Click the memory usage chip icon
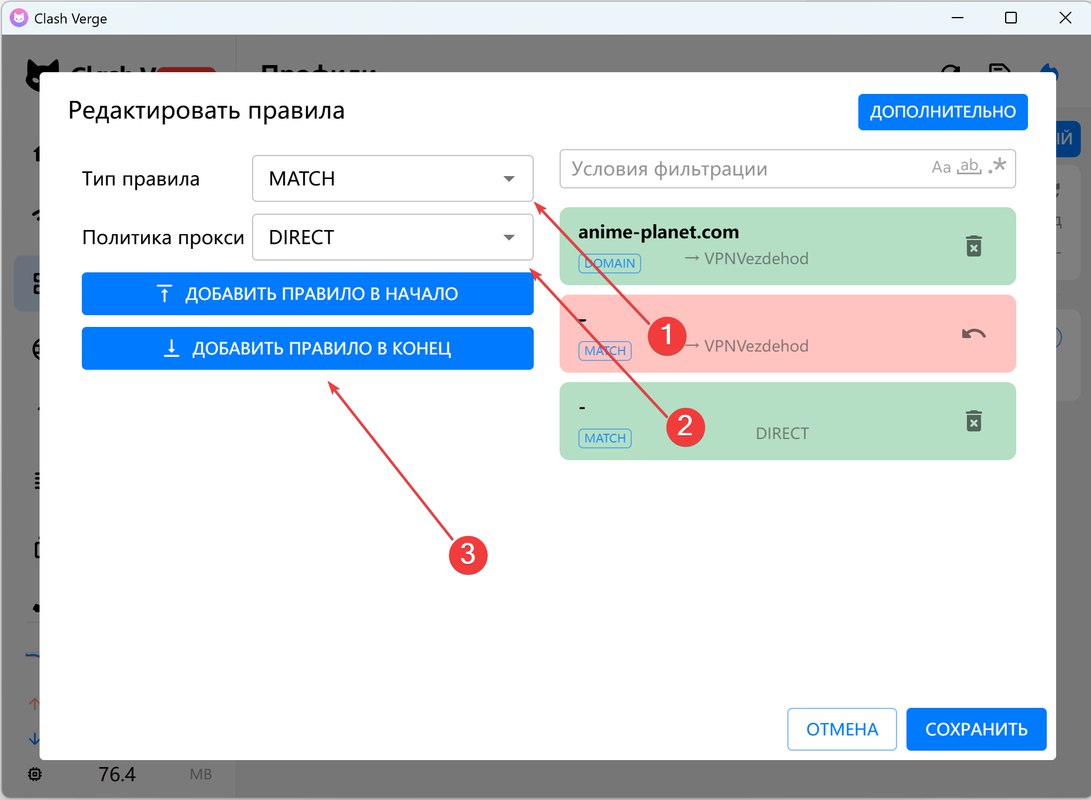 click(35, 774)
